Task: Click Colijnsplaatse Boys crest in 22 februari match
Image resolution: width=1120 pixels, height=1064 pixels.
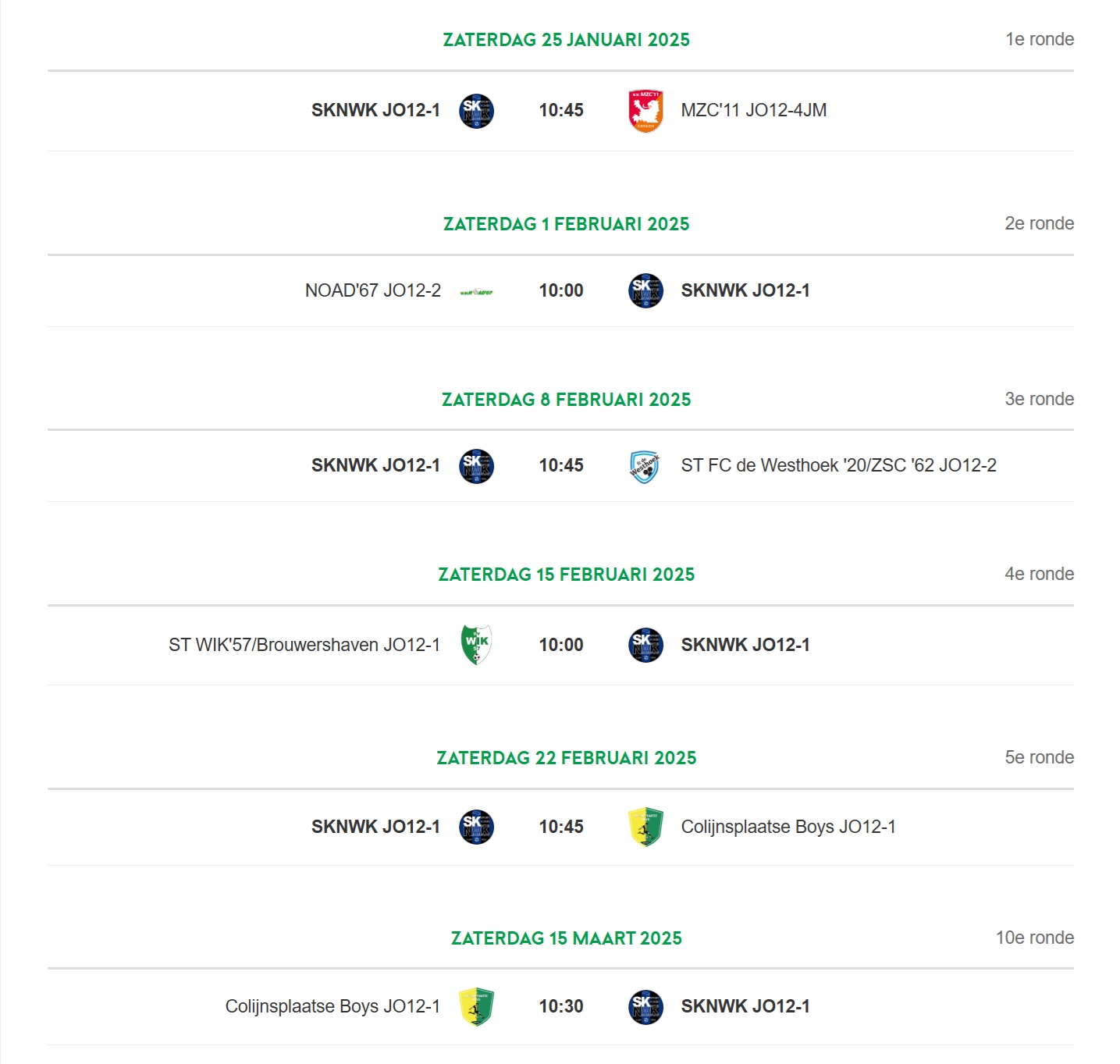Action: [x=645, y=827]
